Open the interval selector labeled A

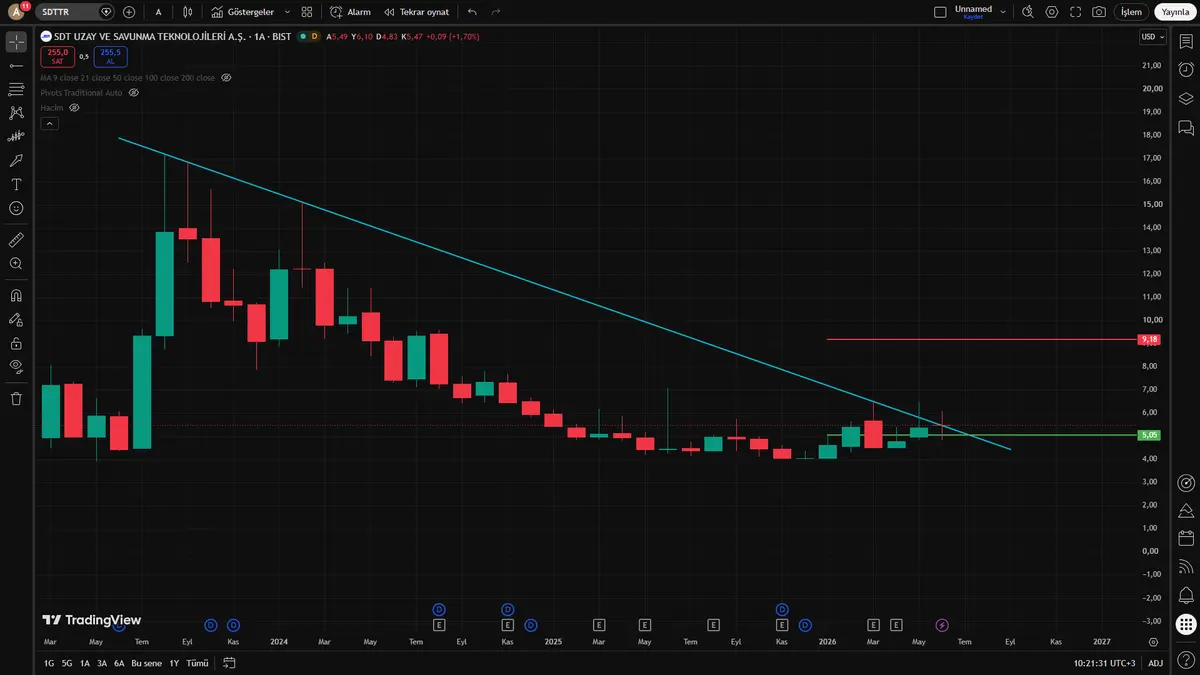pos(158,12)
